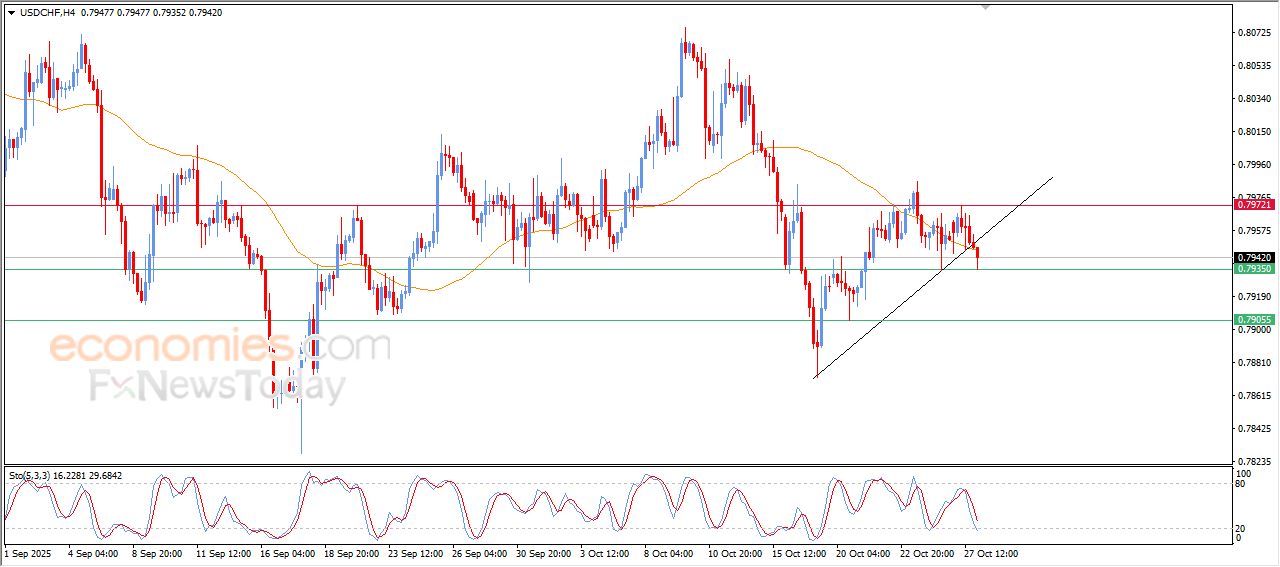Click the 8 Oct 04:00 time label
The width and height of the screenshot is (1280, 567).
[669, 552]
